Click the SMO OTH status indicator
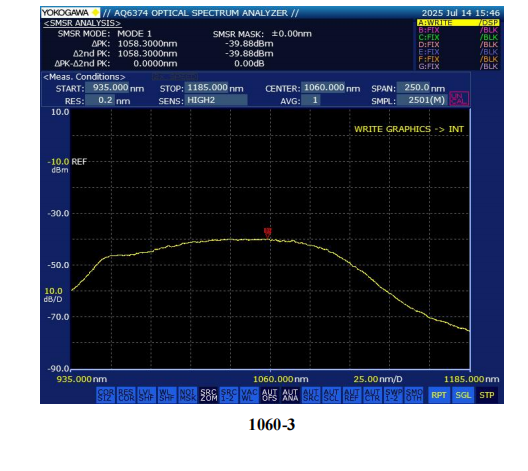This screenshot has width=528, height=471. [414, 395]
